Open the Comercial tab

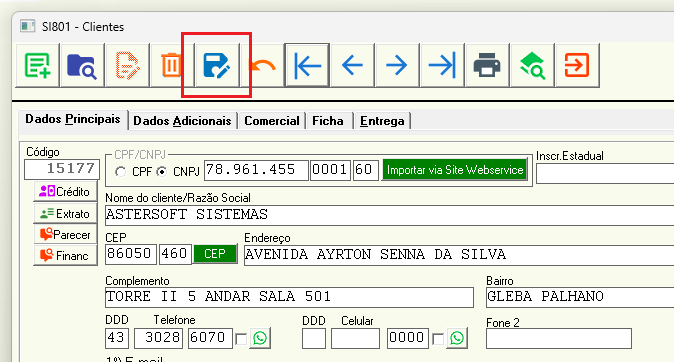(x=272, y=121)
